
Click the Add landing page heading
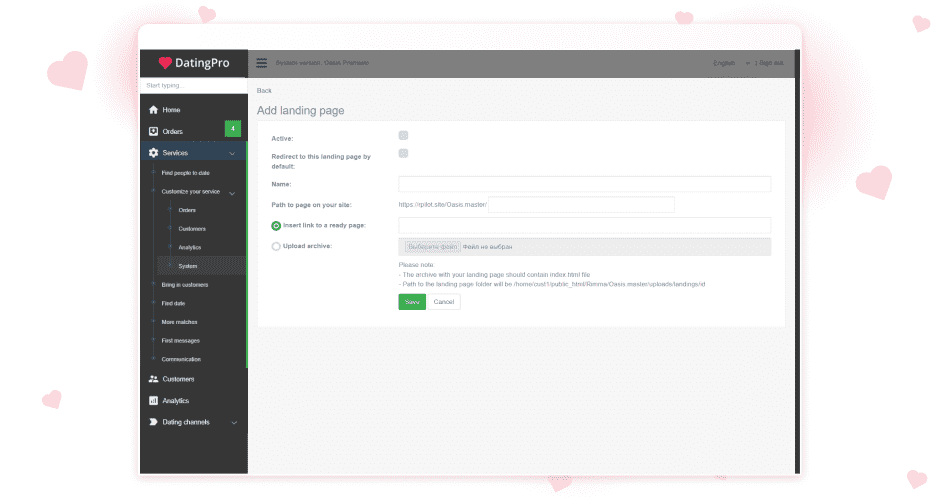300,110
